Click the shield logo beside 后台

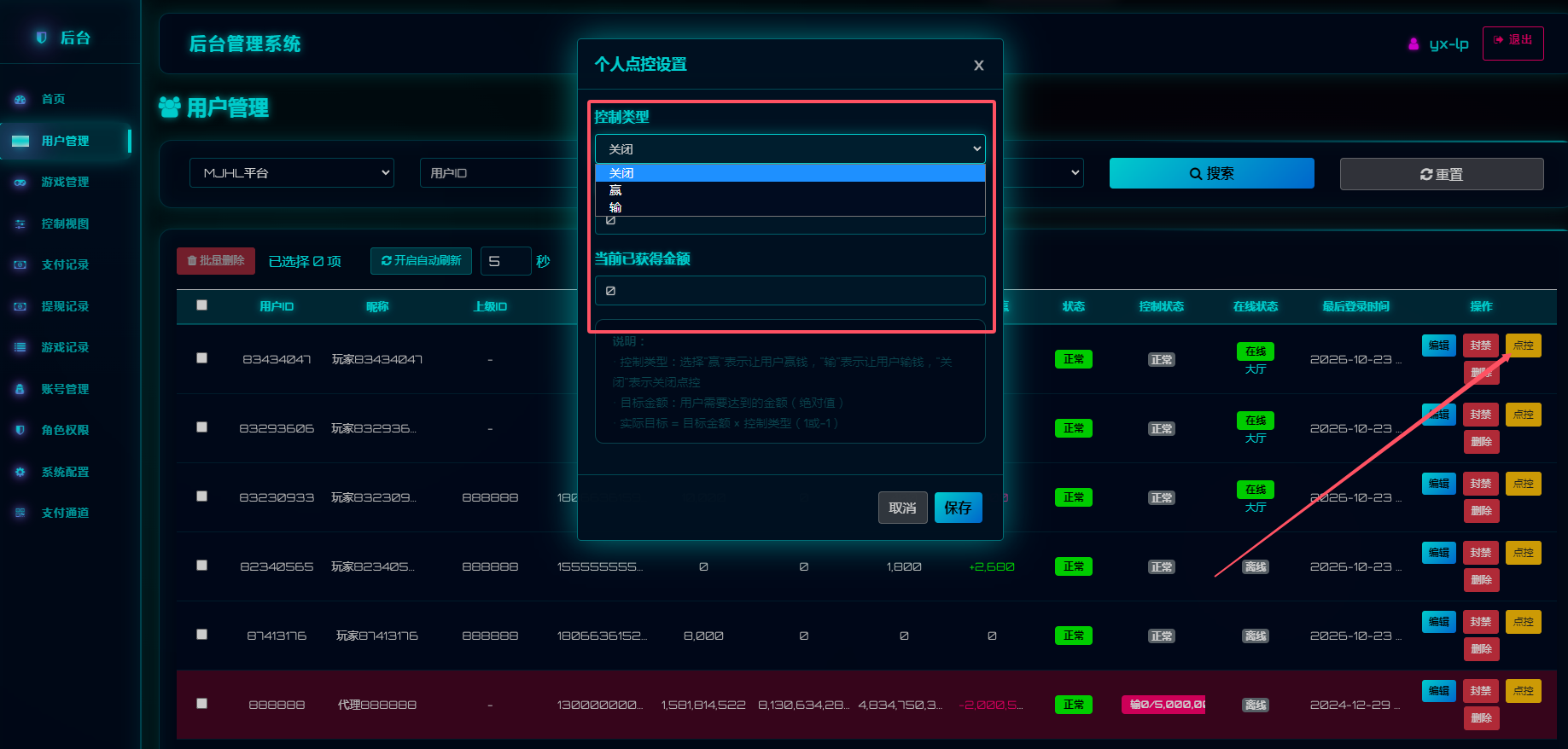point(41,38)
